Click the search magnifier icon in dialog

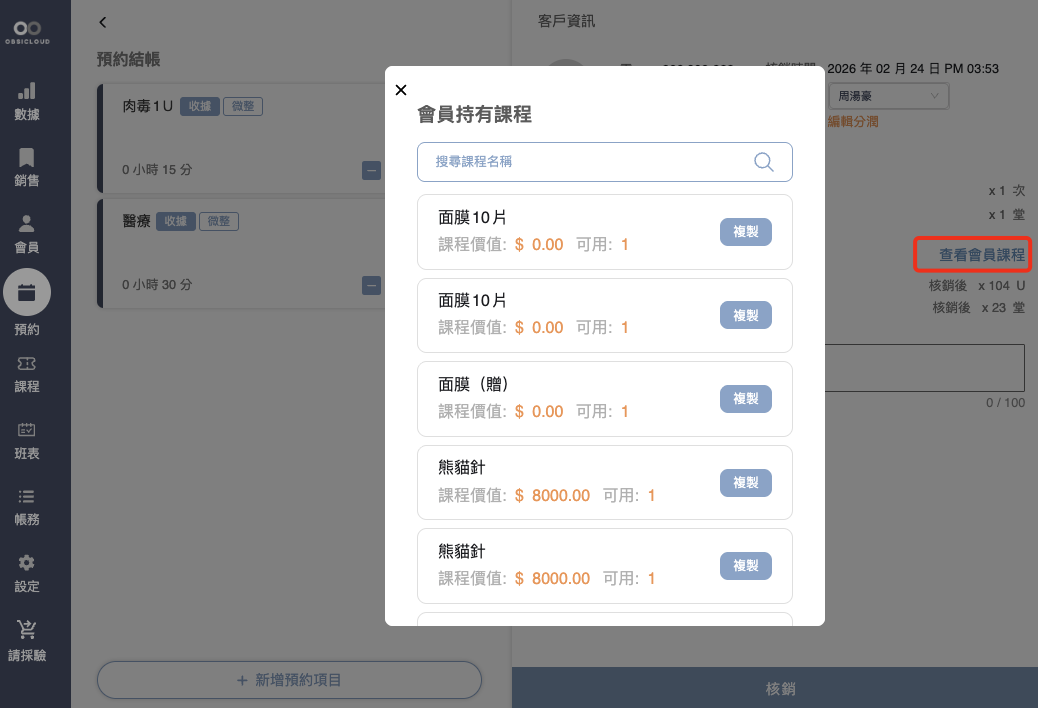click(764, 162)
